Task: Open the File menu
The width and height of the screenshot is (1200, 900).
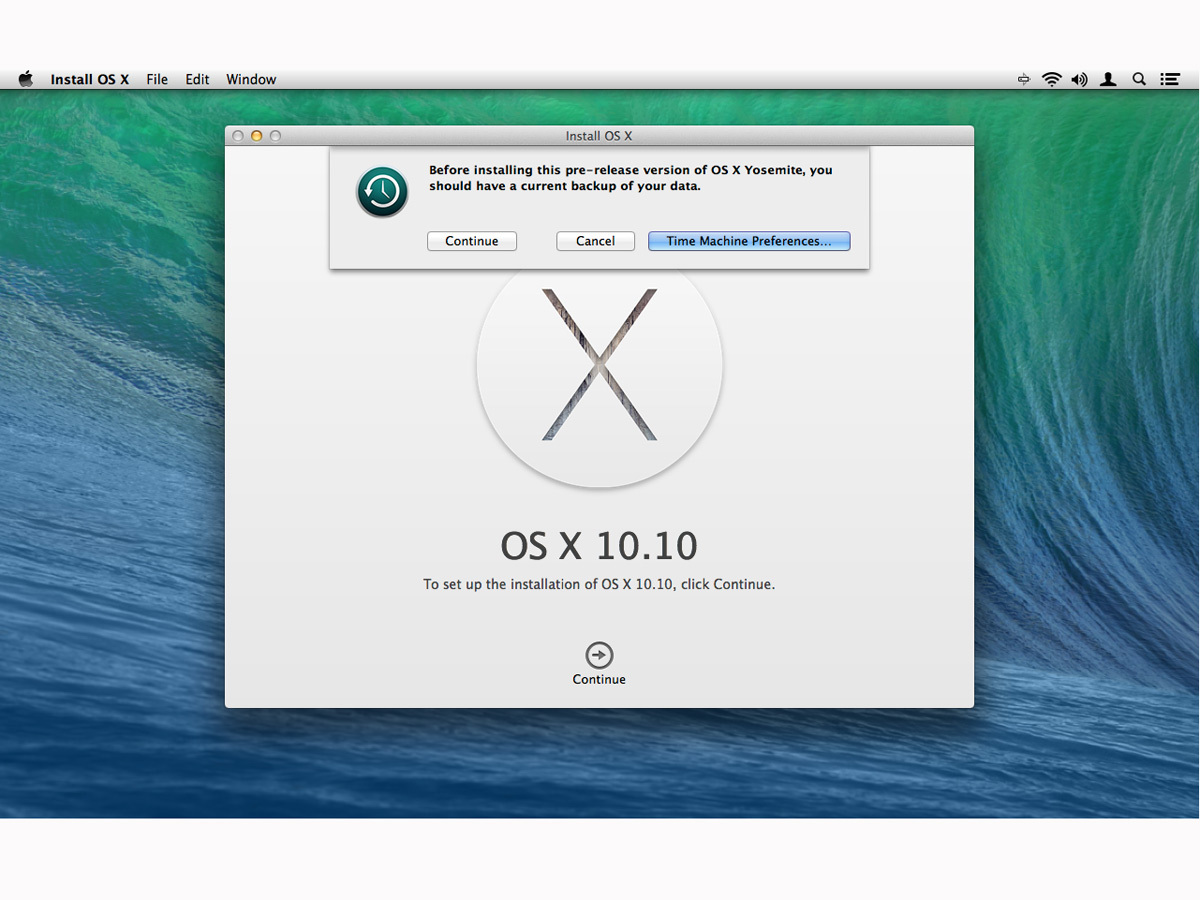Action: pos(157,79)
